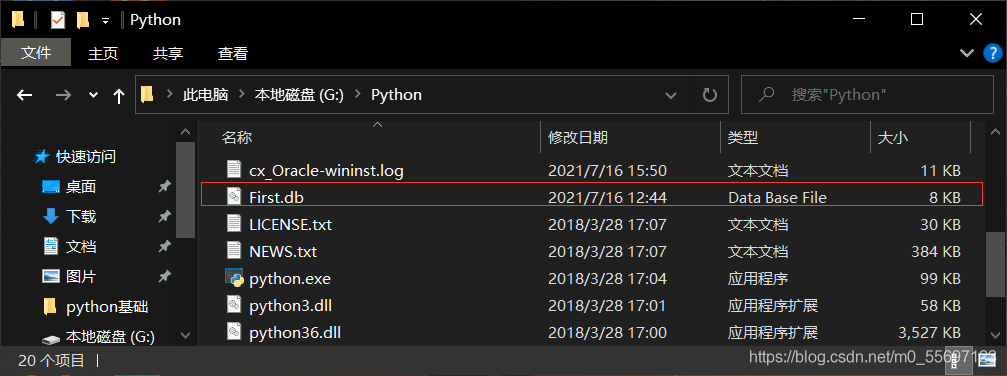The width and height of the screenshot is (1007, 376).
Task: Switch to the 查看 ribbon tab
Action: (232, 54)
